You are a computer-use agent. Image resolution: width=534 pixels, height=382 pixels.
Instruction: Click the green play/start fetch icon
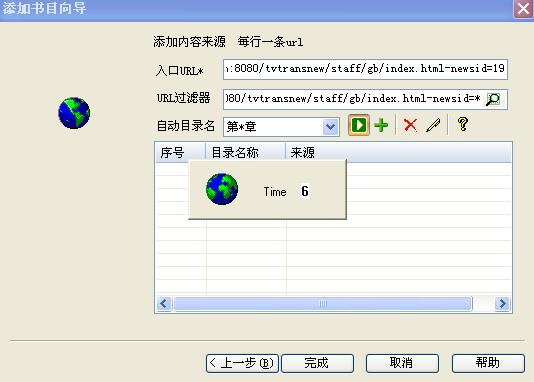[359, 125]
